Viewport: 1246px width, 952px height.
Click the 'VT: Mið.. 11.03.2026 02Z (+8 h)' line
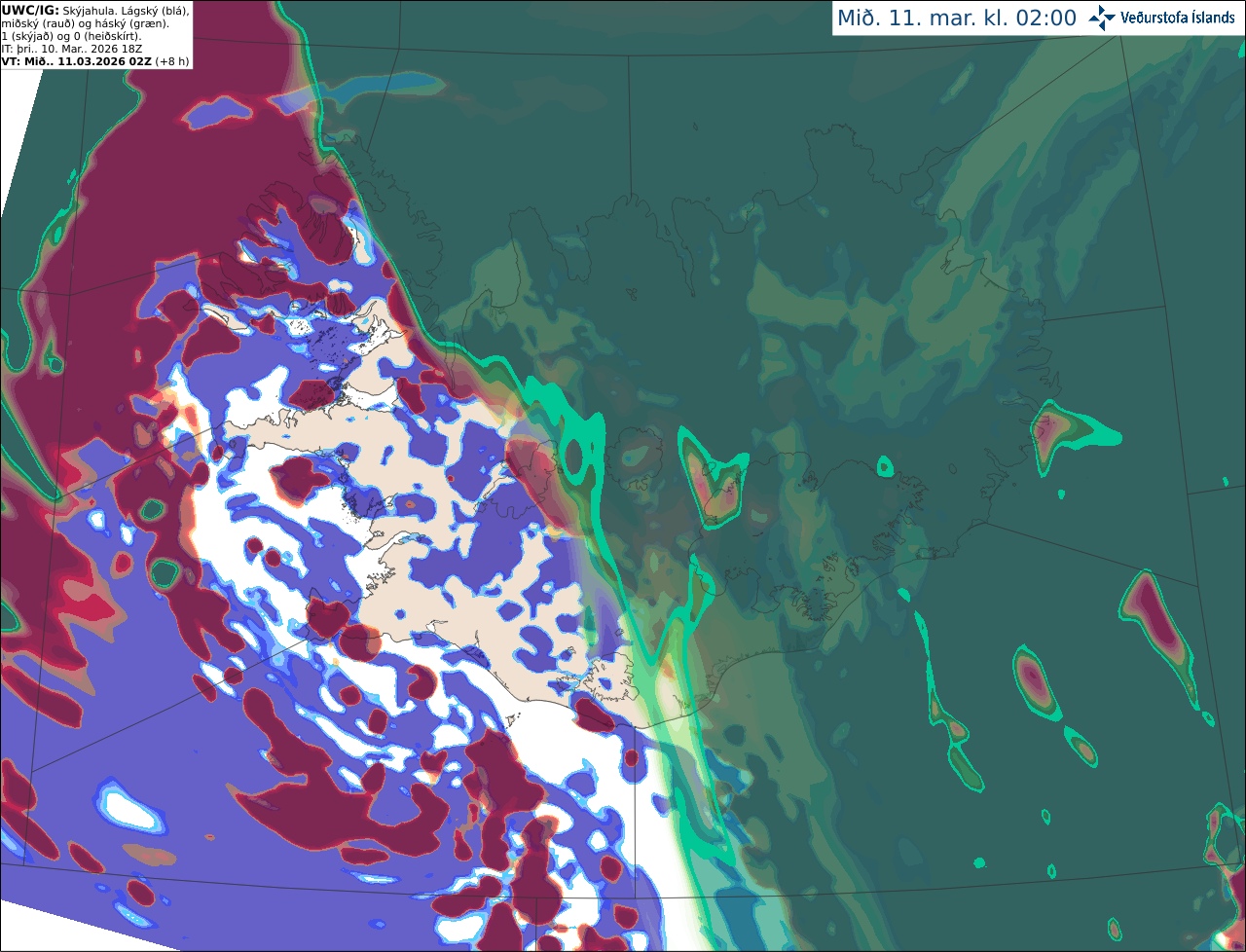pos(95,60)
